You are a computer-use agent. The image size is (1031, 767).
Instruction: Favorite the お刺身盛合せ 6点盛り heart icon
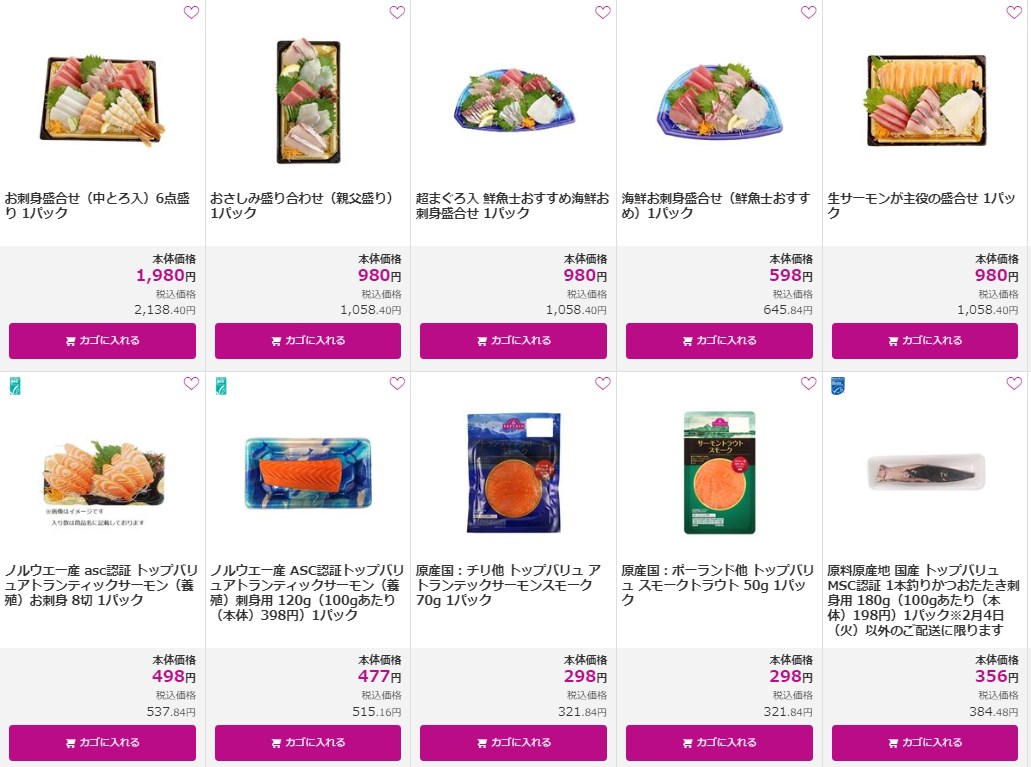click(x=191, y=12)
